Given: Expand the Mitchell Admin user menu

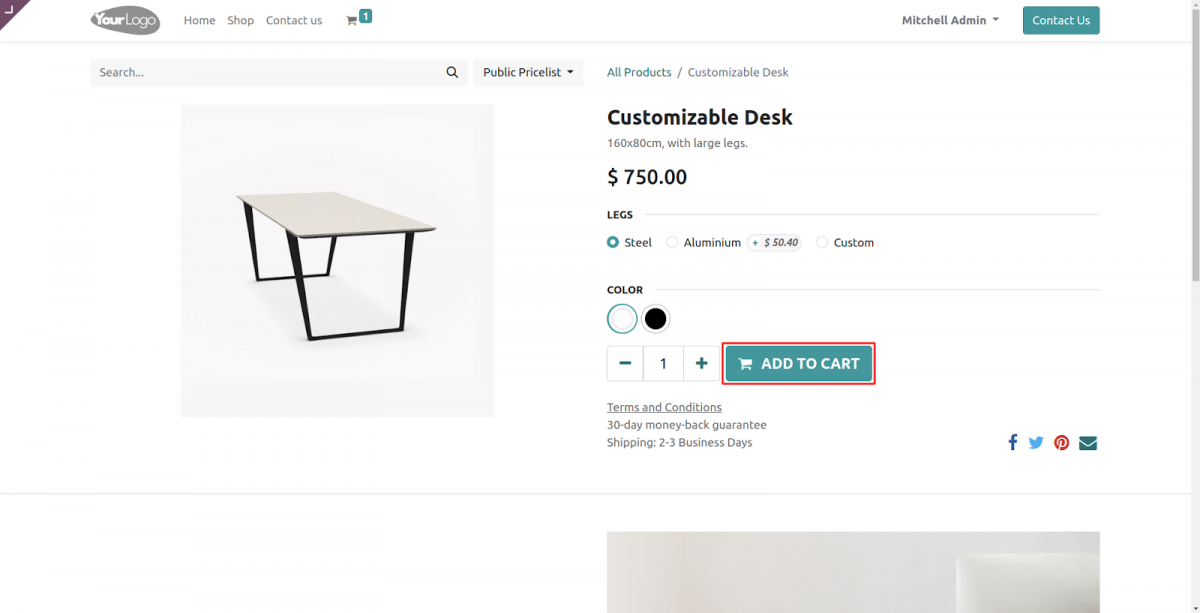Looking at the screenshot, I should (x=949, y=19).
